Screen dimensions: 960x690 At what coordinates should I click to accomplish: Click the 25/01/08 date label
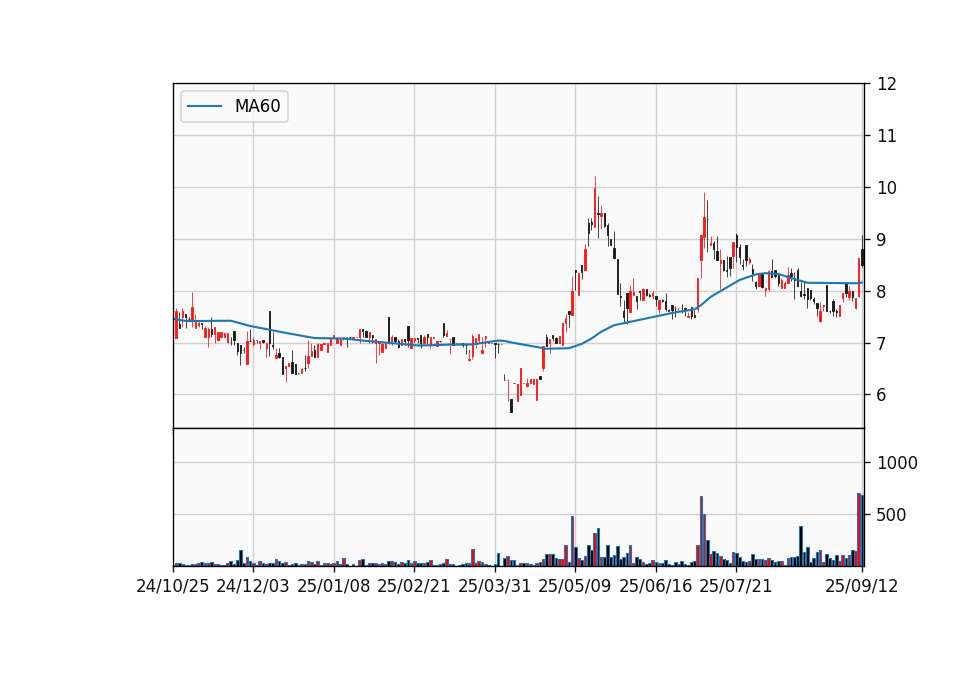click(334, 586)
